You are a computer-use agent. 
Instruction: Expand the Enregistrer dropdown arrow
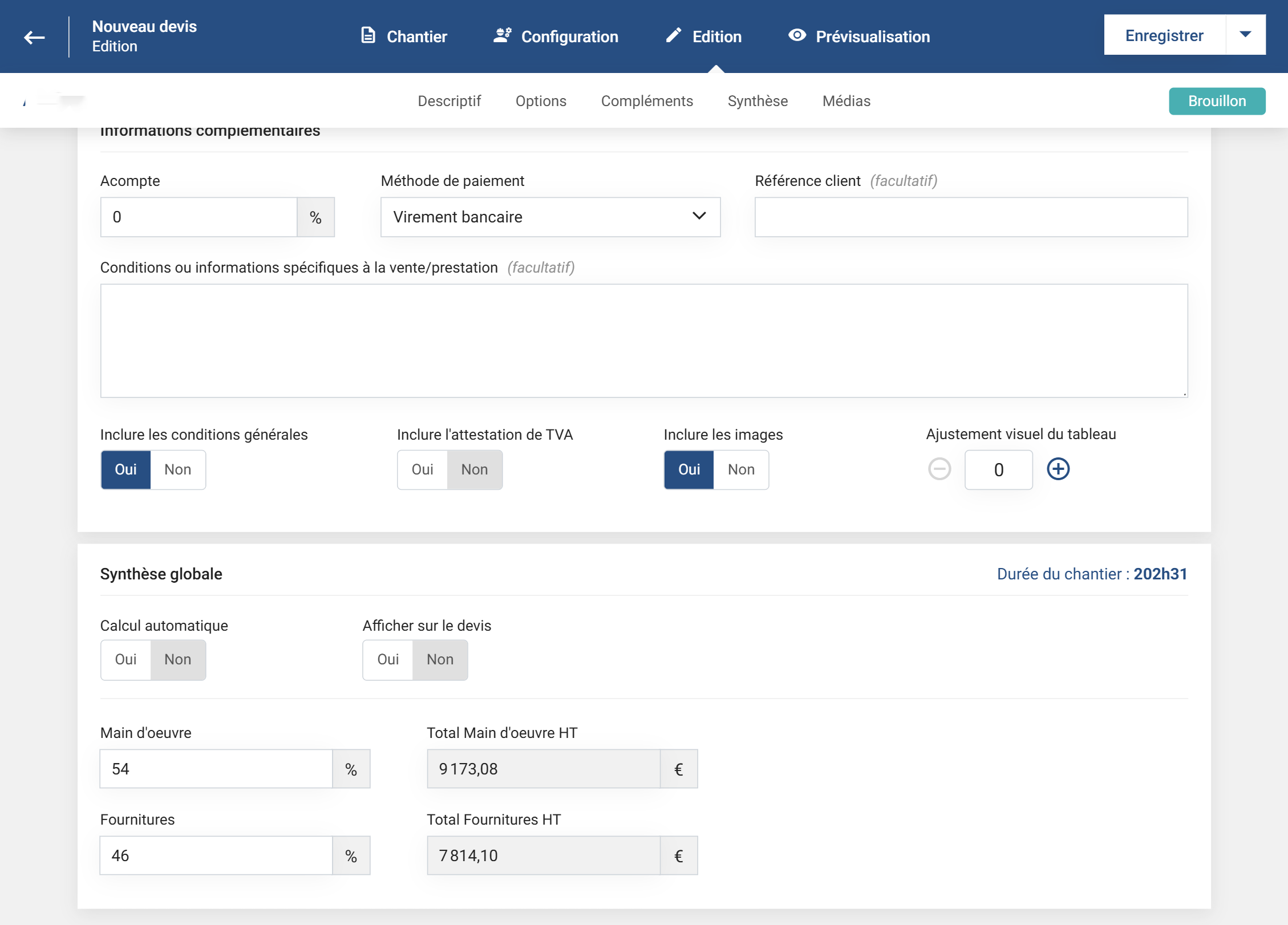click(x=1245, y=35)
